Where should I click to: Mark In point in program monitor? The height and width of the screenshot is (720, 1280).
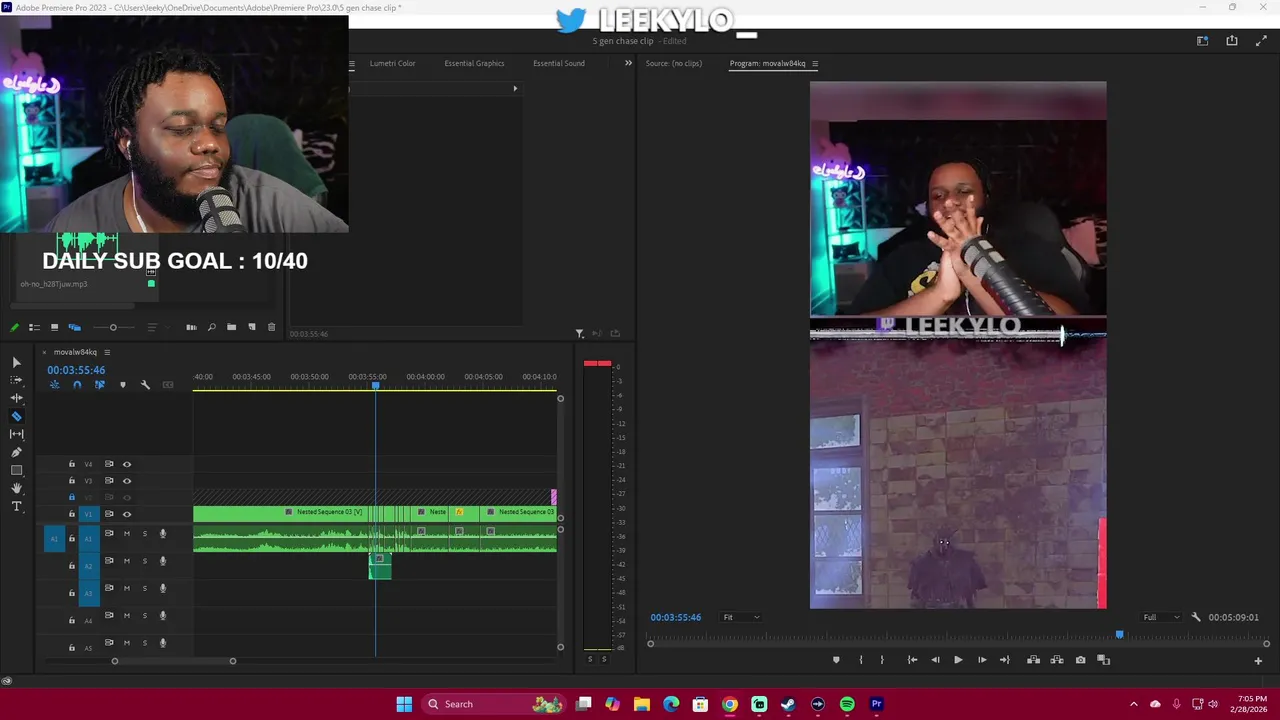click(861, 660)
